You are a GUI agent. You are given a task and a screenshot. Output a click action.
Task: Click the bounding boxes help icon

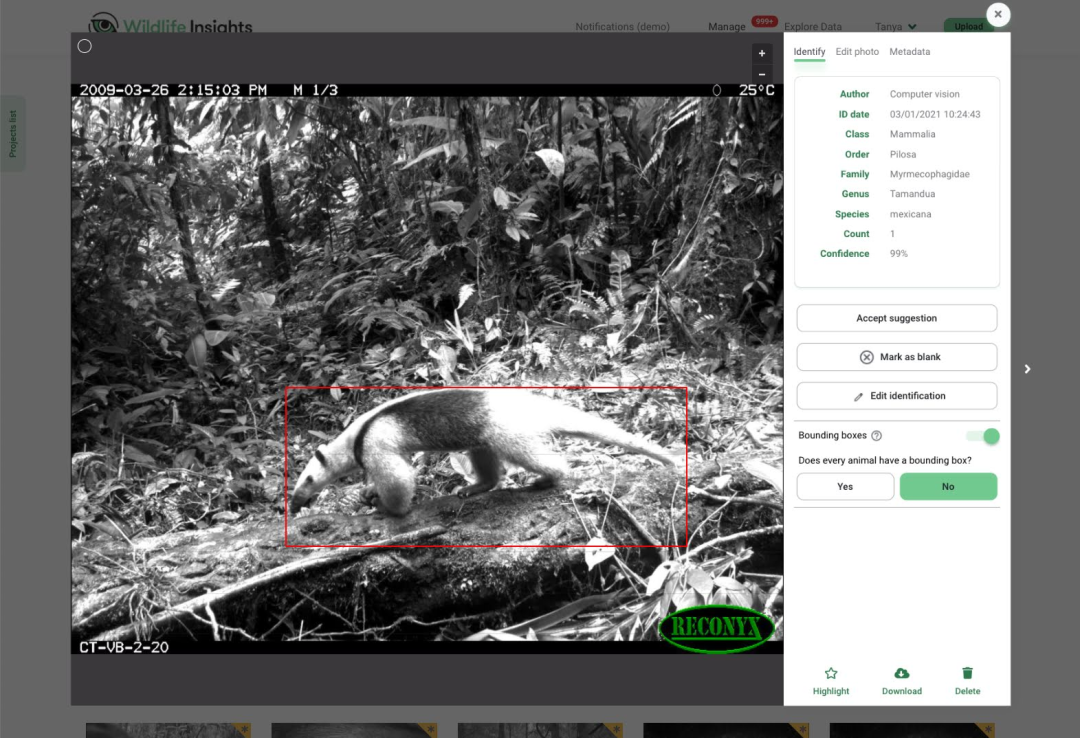877,435
